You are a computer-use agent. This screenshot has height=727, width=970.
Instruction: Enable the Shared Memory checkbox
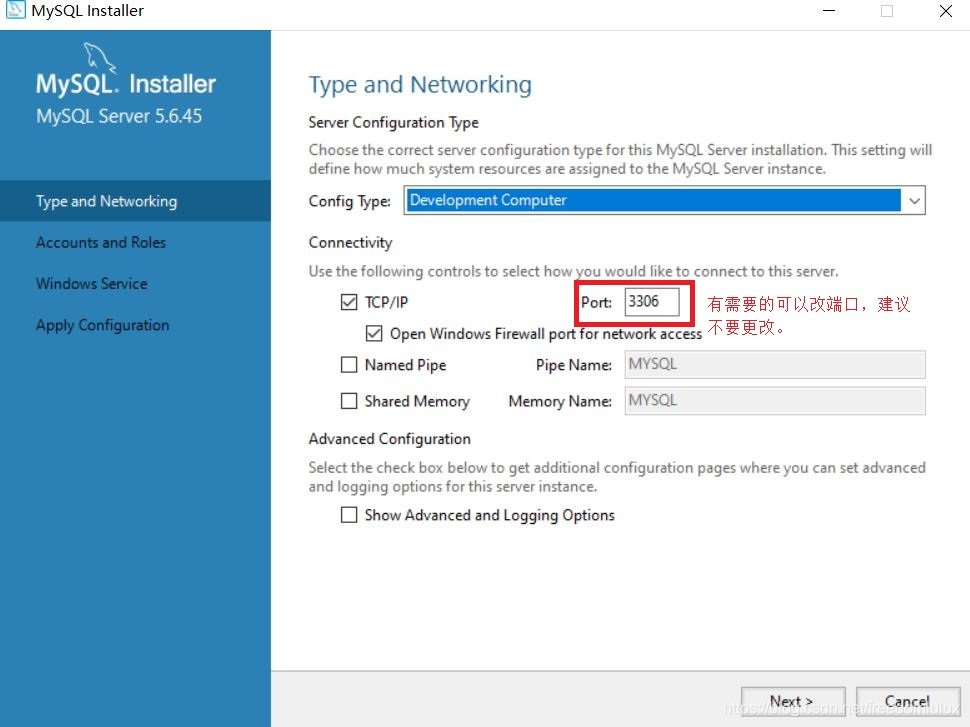(349, 401)
